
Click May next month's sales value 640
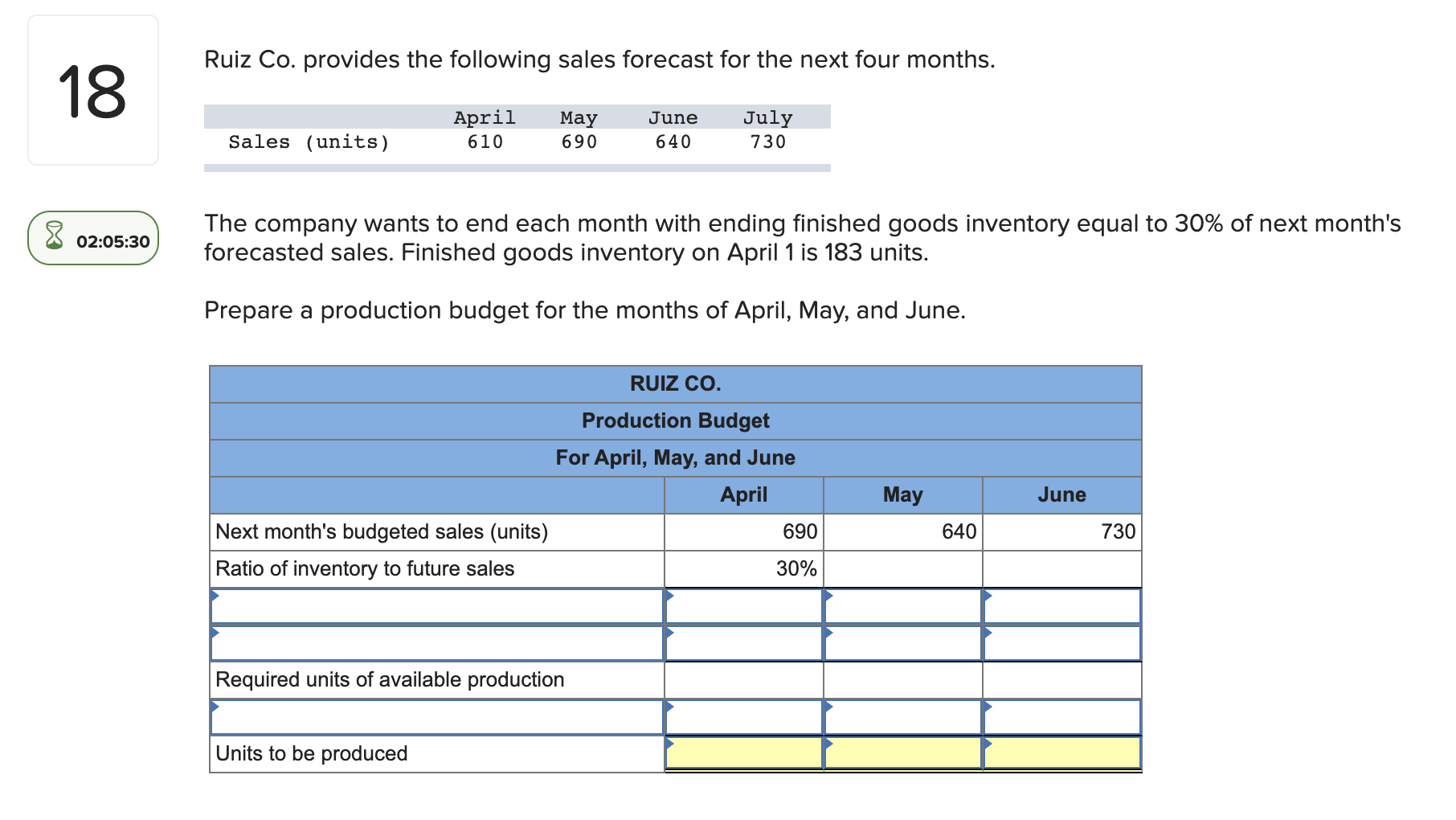click(903, 532)
